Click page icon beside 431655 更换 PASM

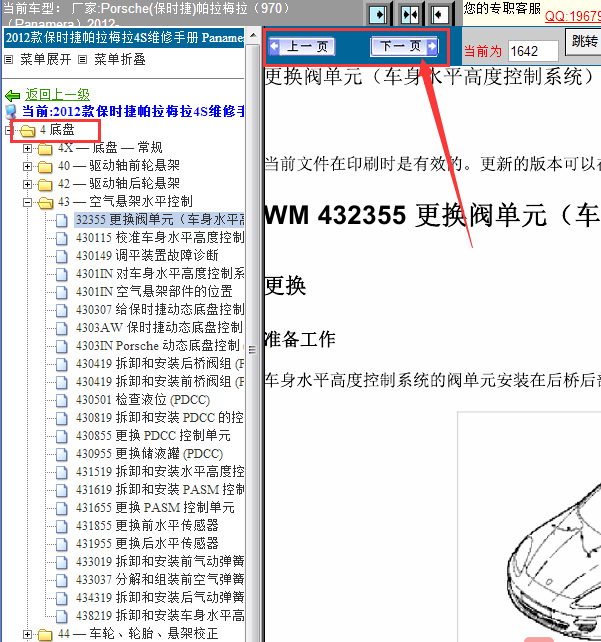coord(61,509)
